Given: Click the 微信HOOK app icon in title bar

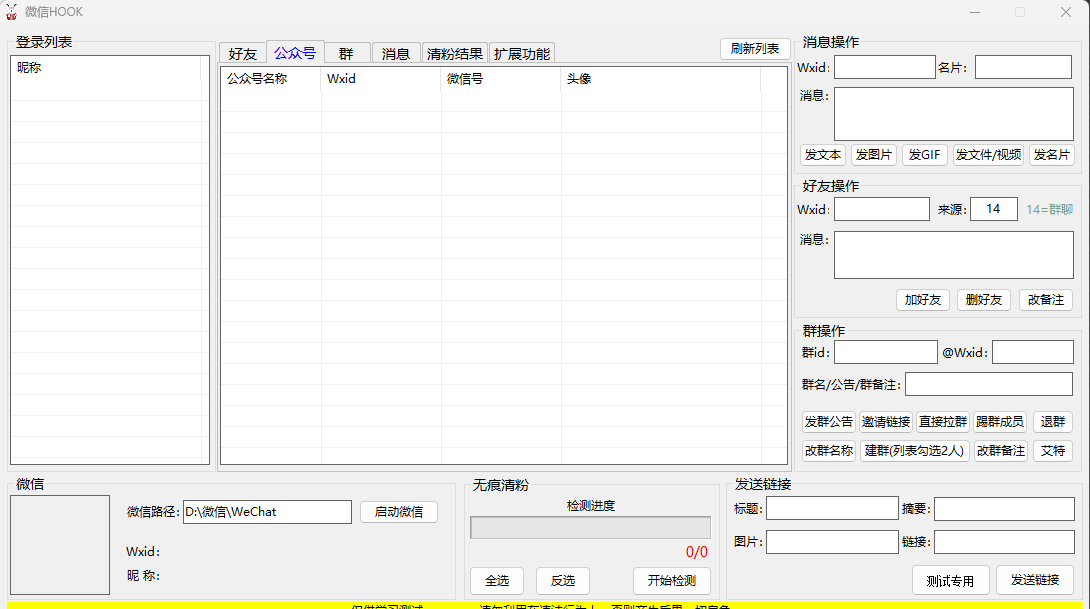Looking at the screenshot, I should pos(11,12).
